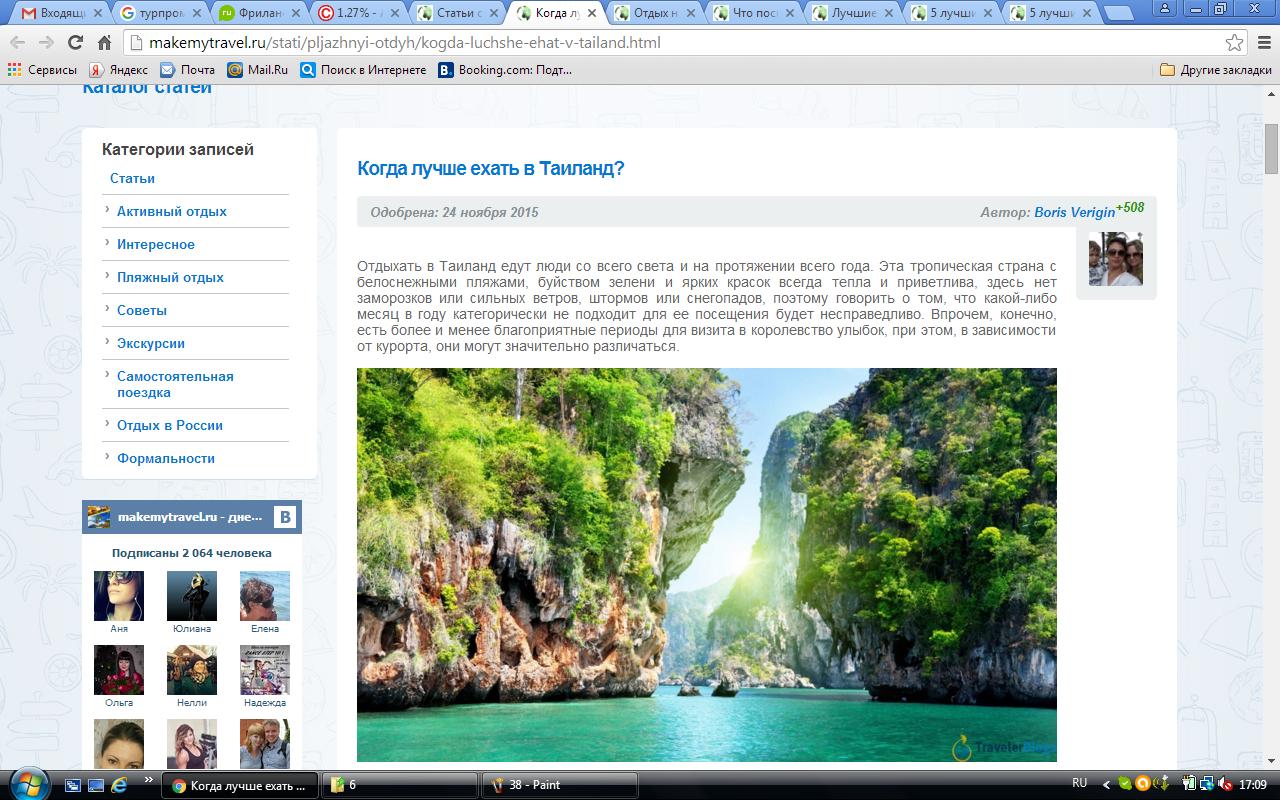
Task: Go to the browser home page icon
Action: point(104,43)
